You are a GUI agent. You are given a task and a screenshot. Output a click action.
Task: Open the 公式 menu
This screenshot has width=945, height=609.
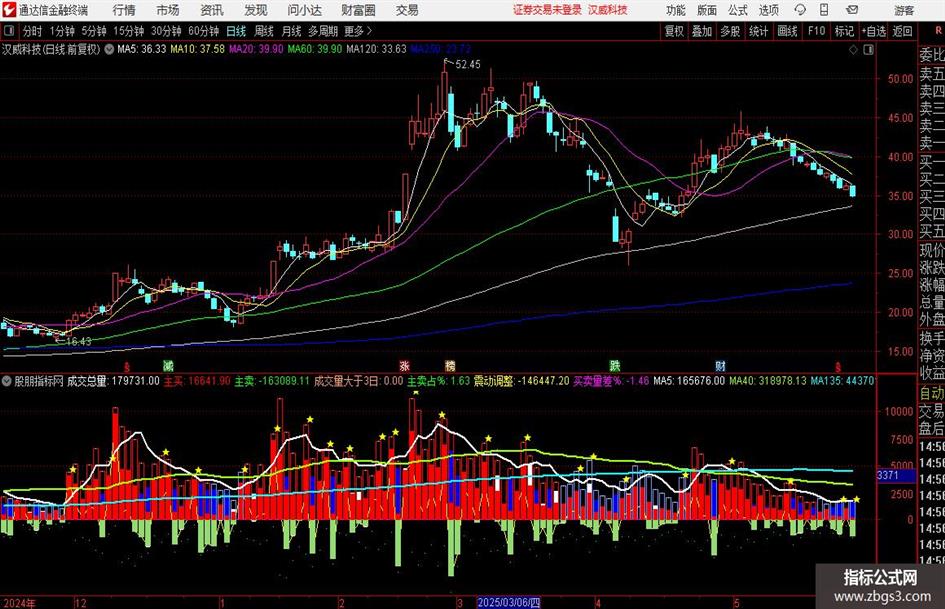(x=738, y=10)
